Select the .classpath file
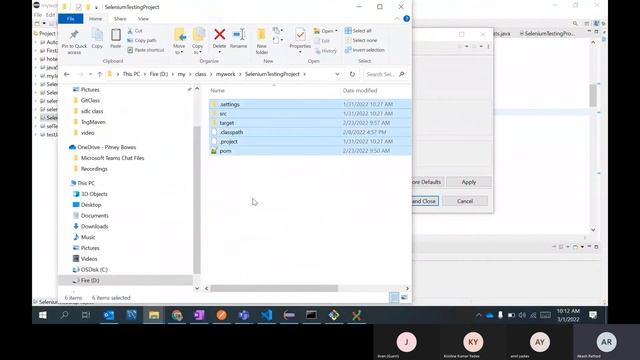 [309, 132]
